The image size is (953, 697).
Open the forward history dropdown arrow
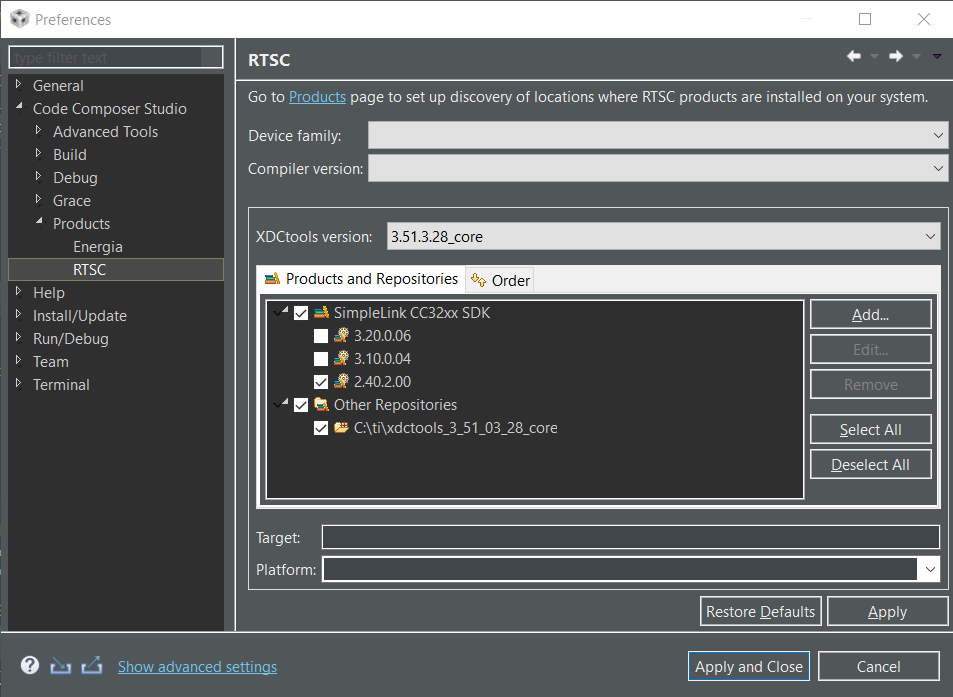pyautogui.click(x=917, y=57)
